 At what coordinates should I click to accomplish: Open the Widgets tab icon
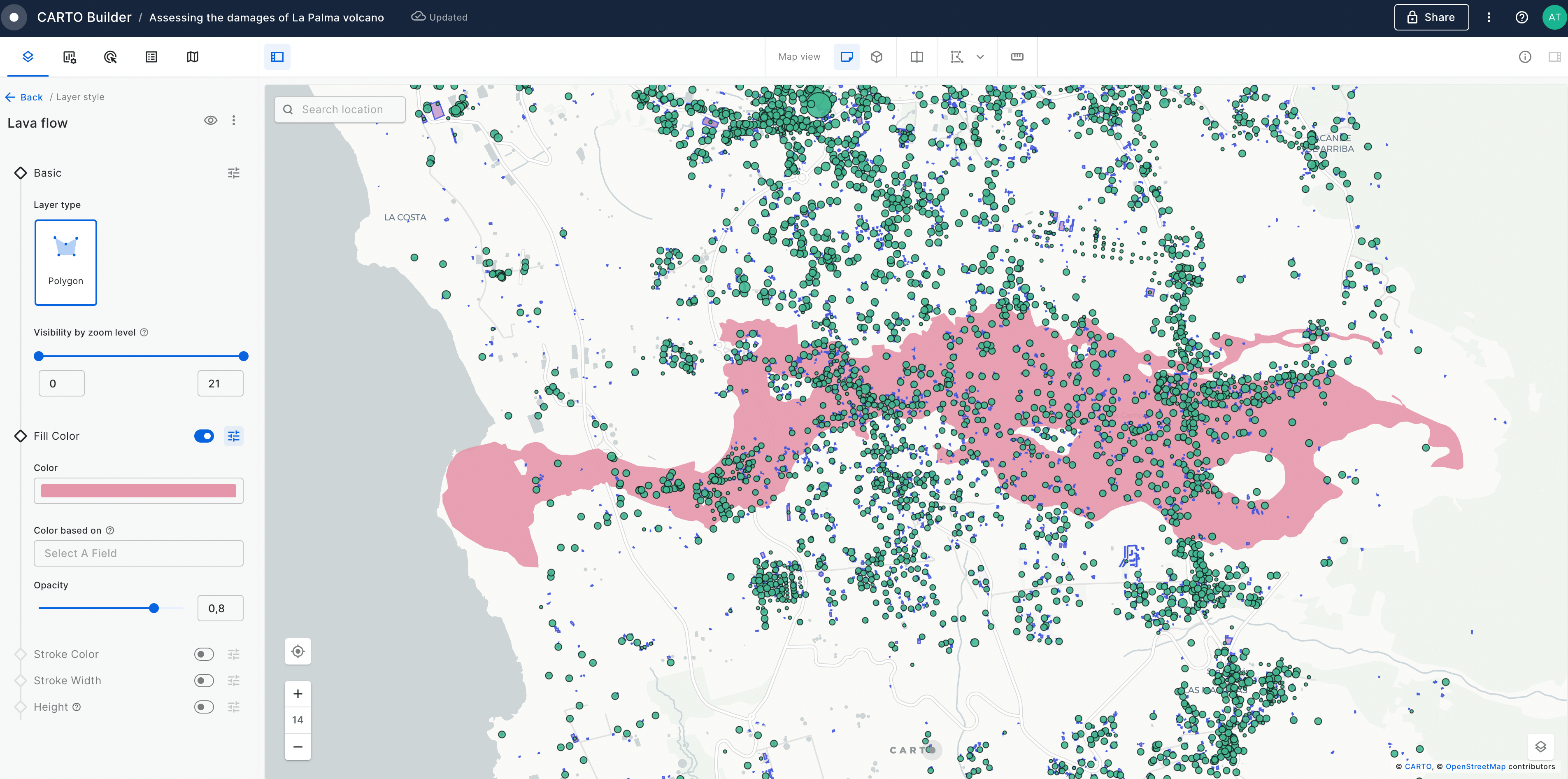pyautogui.click(x=70, y=57)
